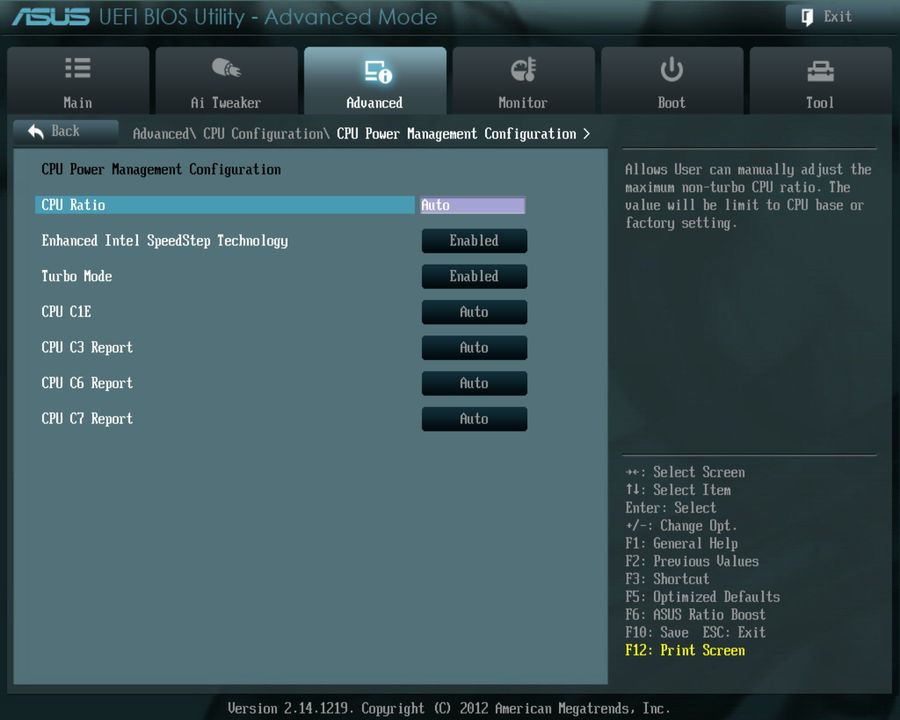
Task: Open the CPU C7 Report dropdown
Action: pos(474,418)
